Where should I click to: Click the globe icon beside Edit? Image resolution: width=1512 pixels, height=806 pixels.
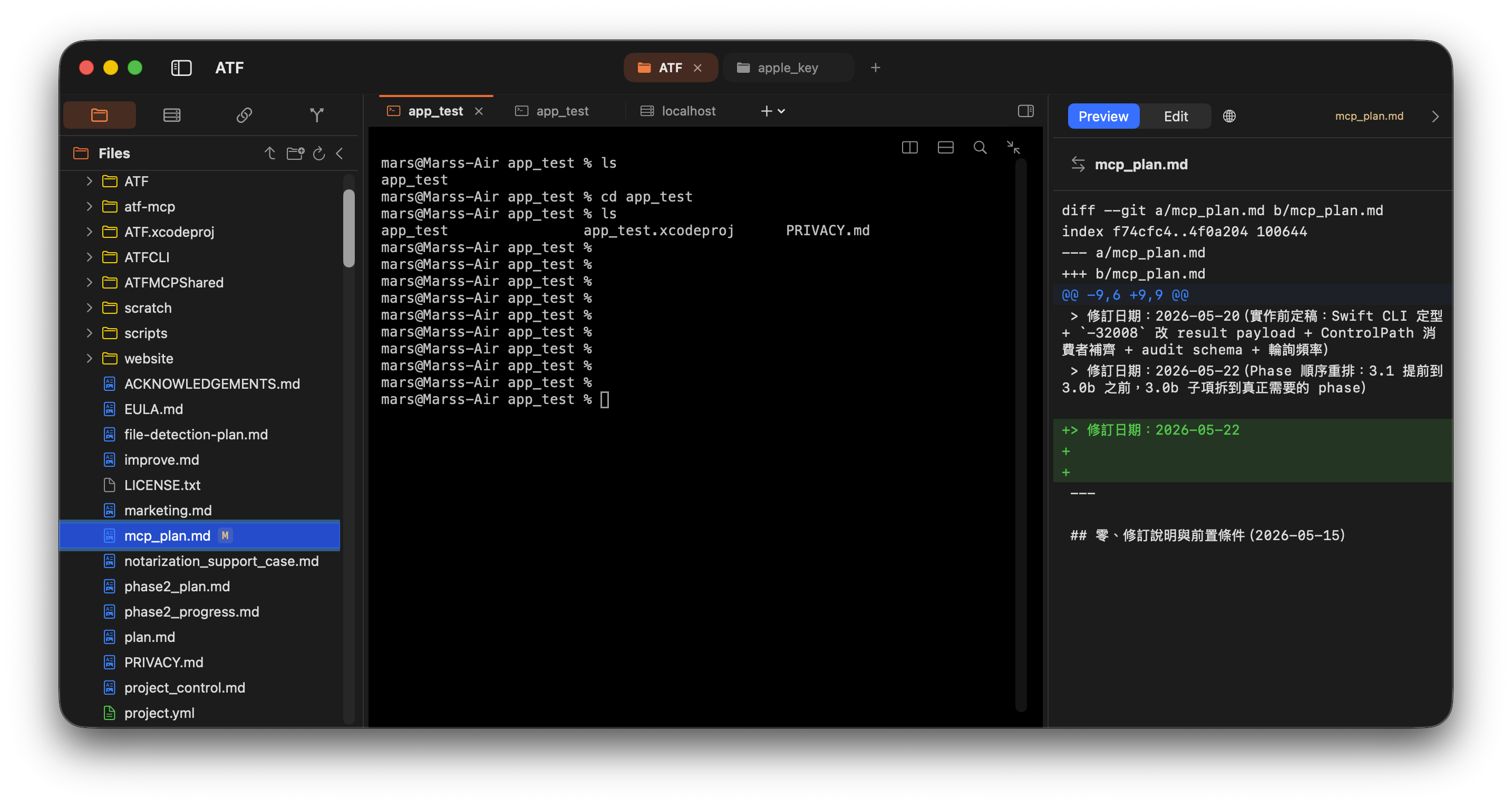tap(1229, 117)
